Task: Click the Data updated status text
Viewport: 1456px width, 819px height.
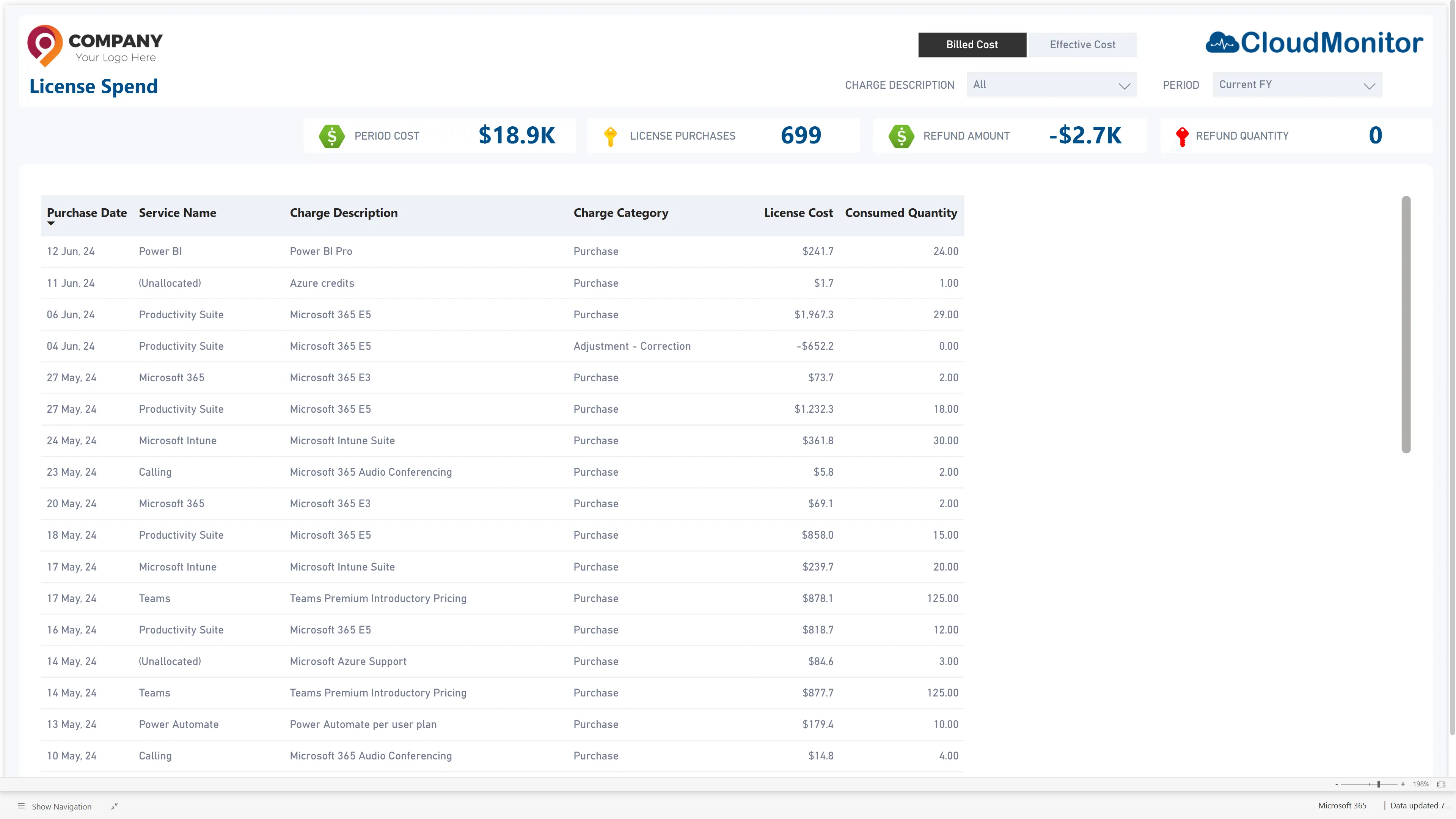Action: [x=1420, y=805]
